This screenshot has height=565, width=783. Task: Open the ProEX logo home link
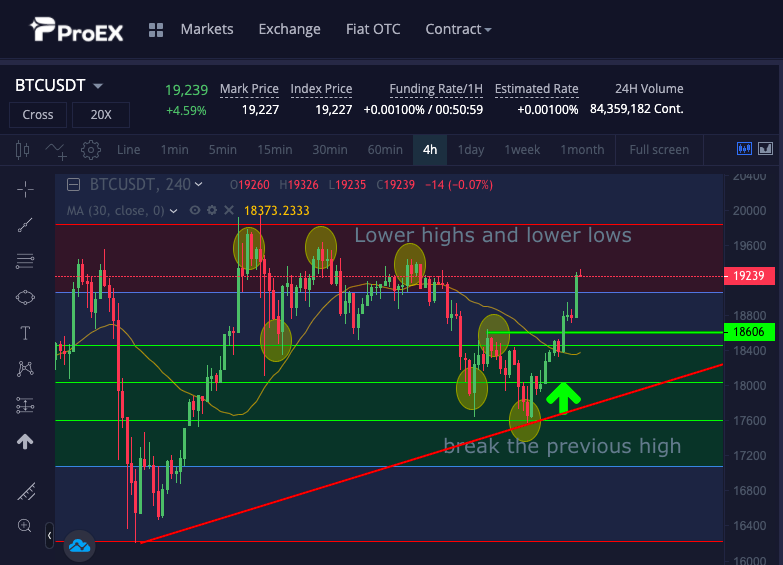[76, 29]
